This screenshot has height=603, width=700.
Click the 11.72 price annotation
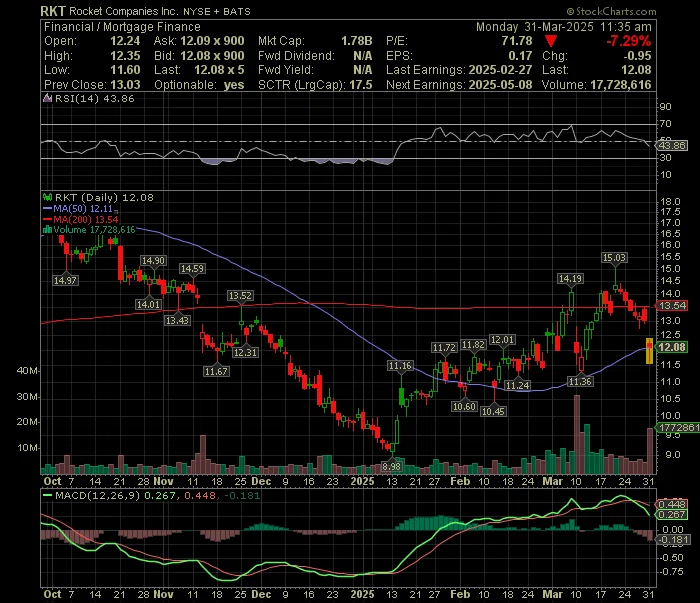click(444, 348)
